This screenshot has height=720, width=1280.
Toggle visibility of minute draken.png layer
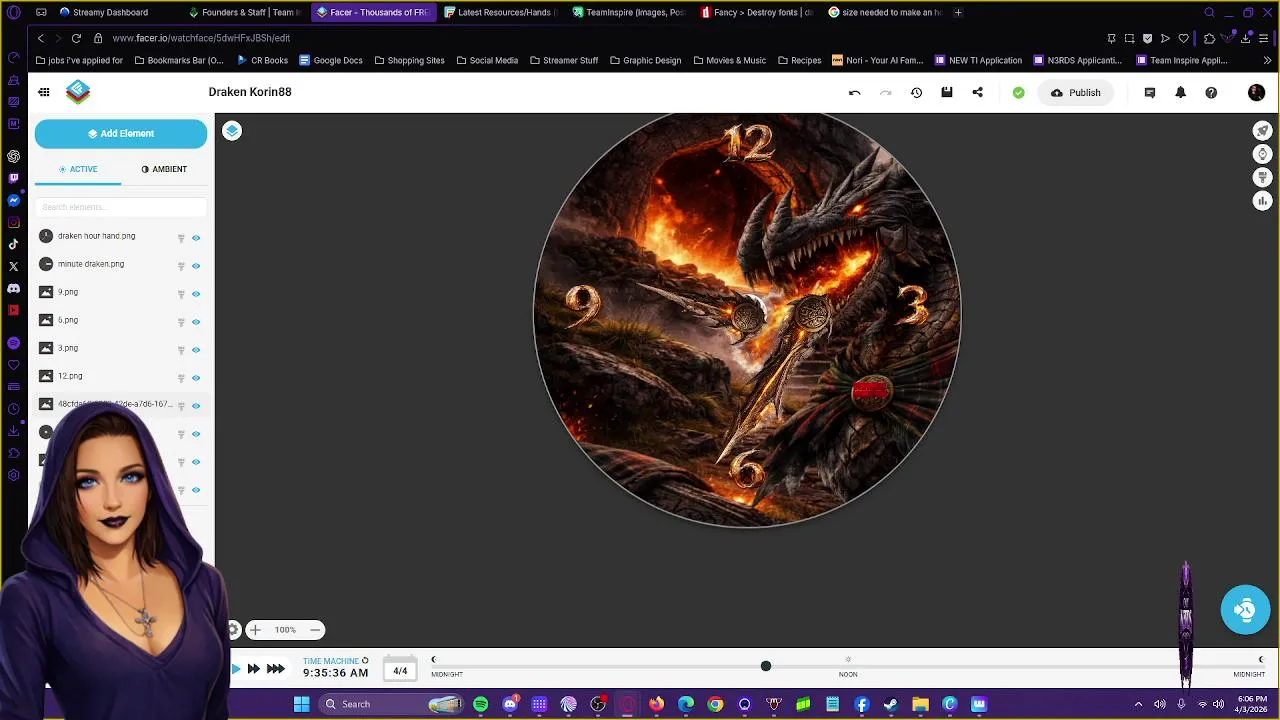[196, 266]
